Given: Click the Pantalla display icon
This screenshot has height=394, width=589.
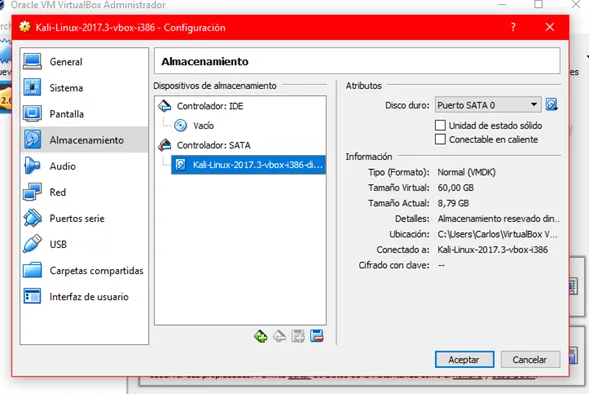Looking at the screenshot, I should pos(32,113).
